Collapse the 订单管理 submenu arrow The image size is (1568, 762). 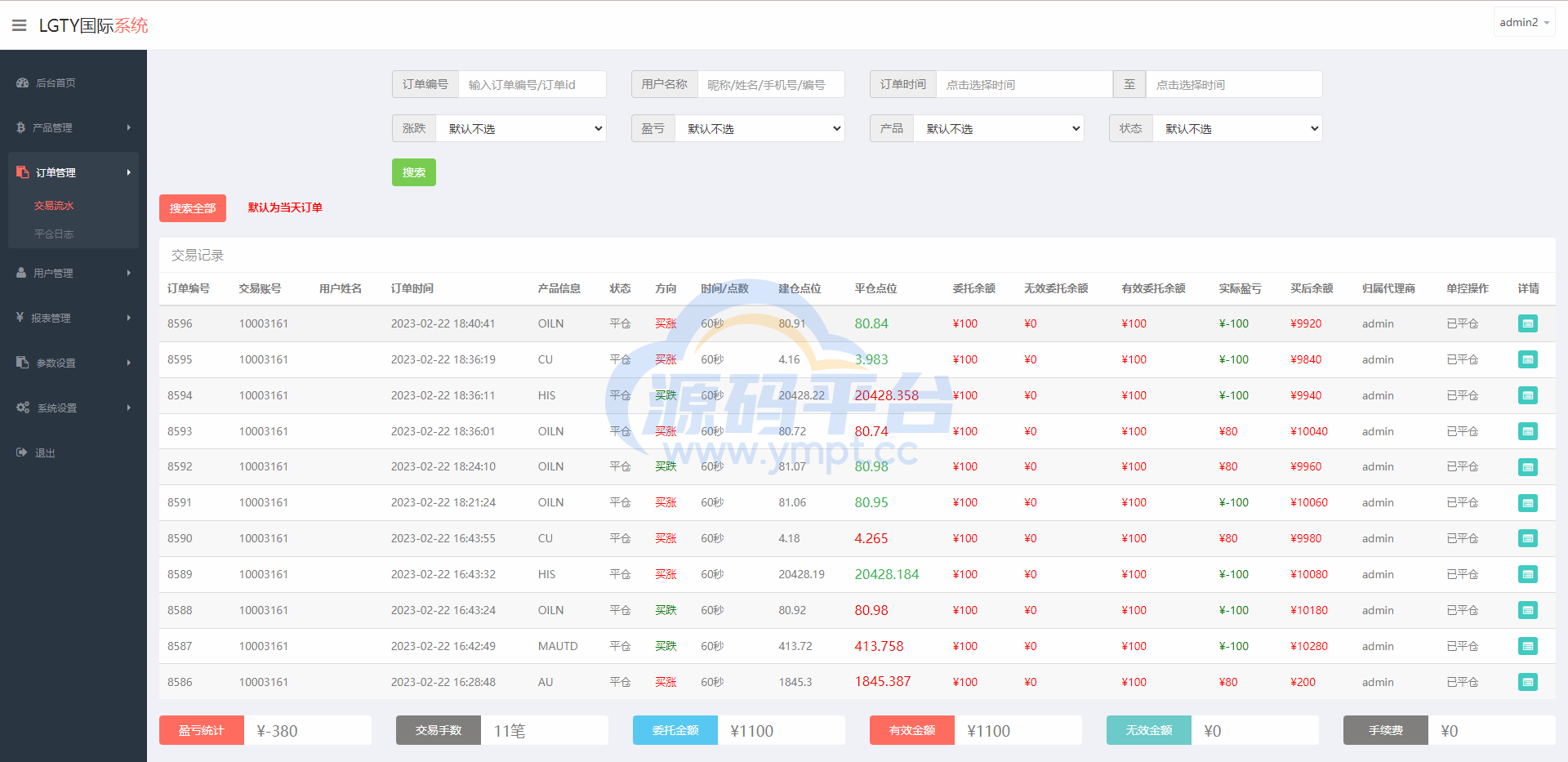click(x=129, y=172)
